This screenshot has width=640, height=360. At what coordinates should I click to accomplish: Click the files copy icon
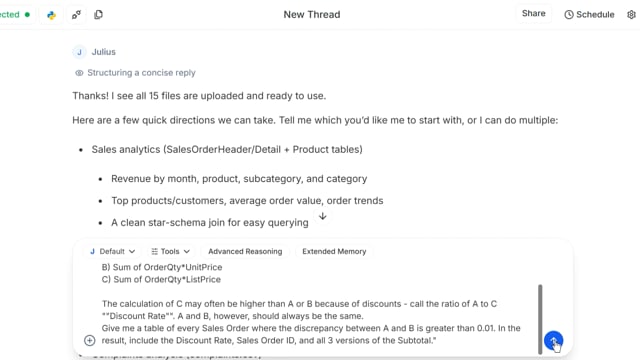(x=98, y=15)
